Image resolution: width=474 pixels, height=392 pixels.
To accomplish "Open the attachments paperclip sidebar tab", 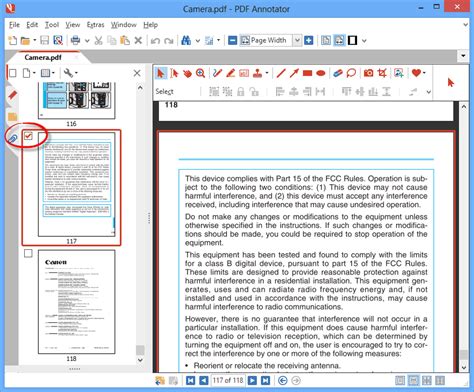I will [x=12, y=138].
